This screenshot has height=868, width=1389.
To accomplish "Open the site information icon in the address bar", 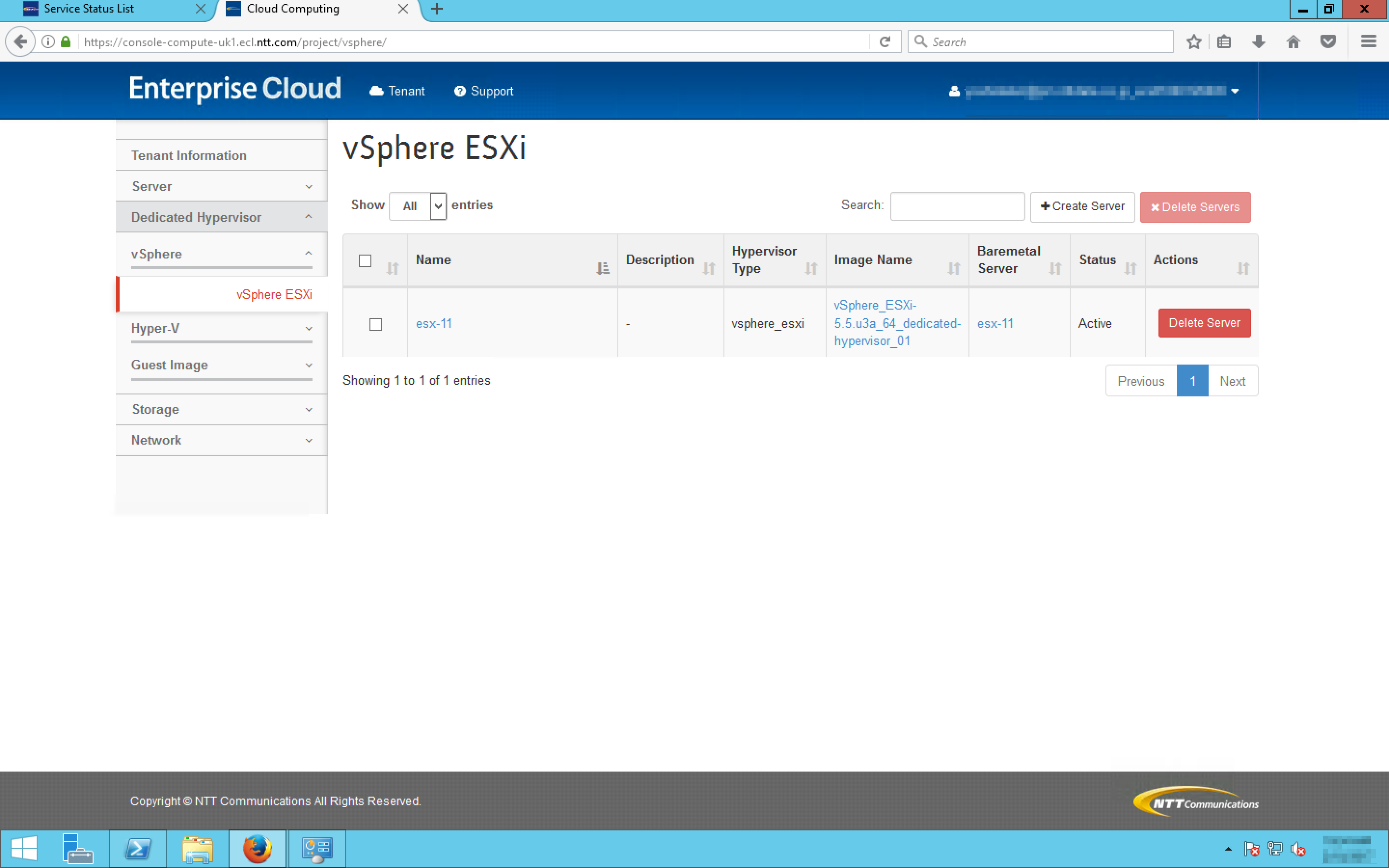I will click(49, 42).
